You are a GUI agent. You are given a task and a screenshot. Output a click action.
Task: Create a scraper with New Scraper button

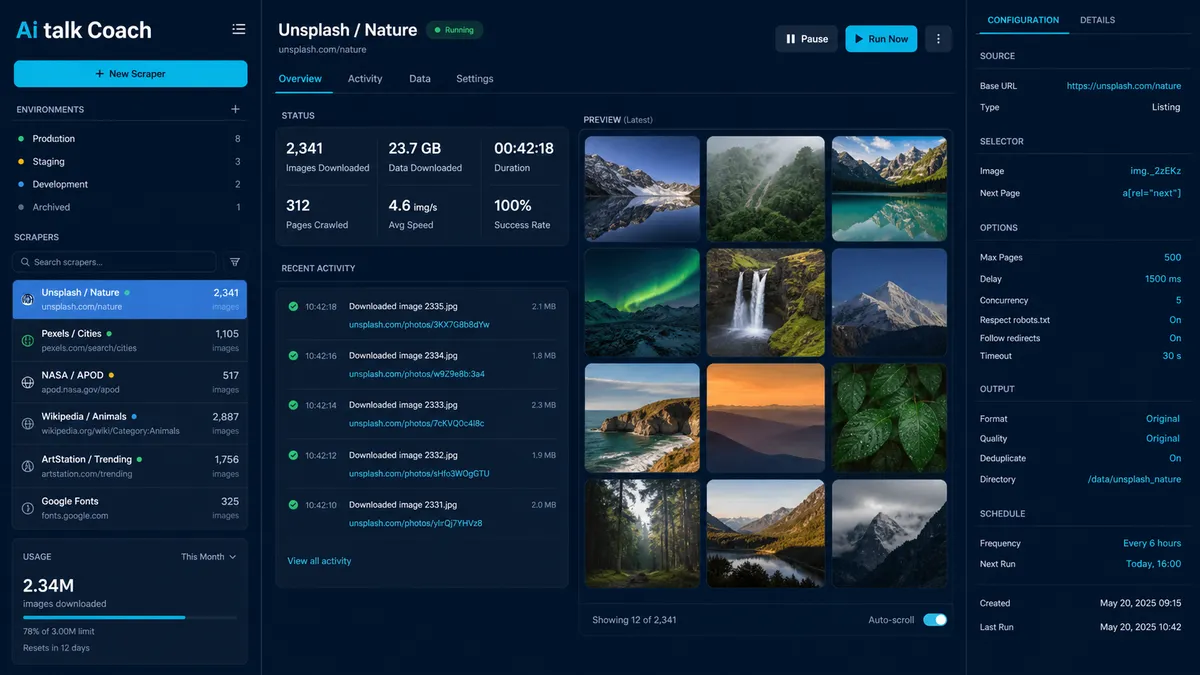point(130,74)
